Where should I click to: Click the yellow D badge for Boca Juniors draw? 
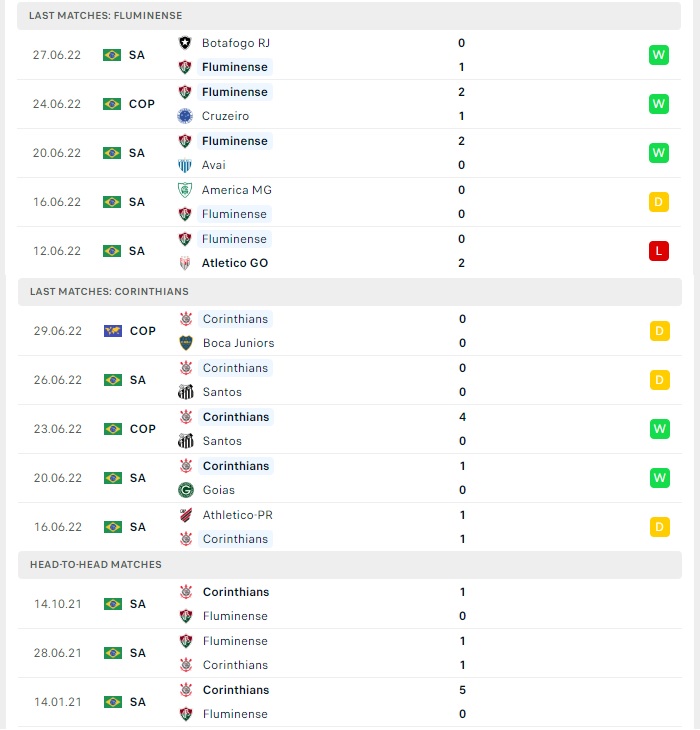click(660, 331)
